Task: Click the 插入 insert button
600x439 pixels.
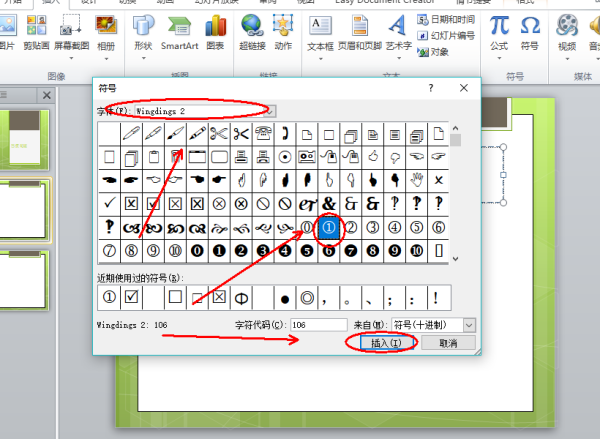Action: [386, 343]
